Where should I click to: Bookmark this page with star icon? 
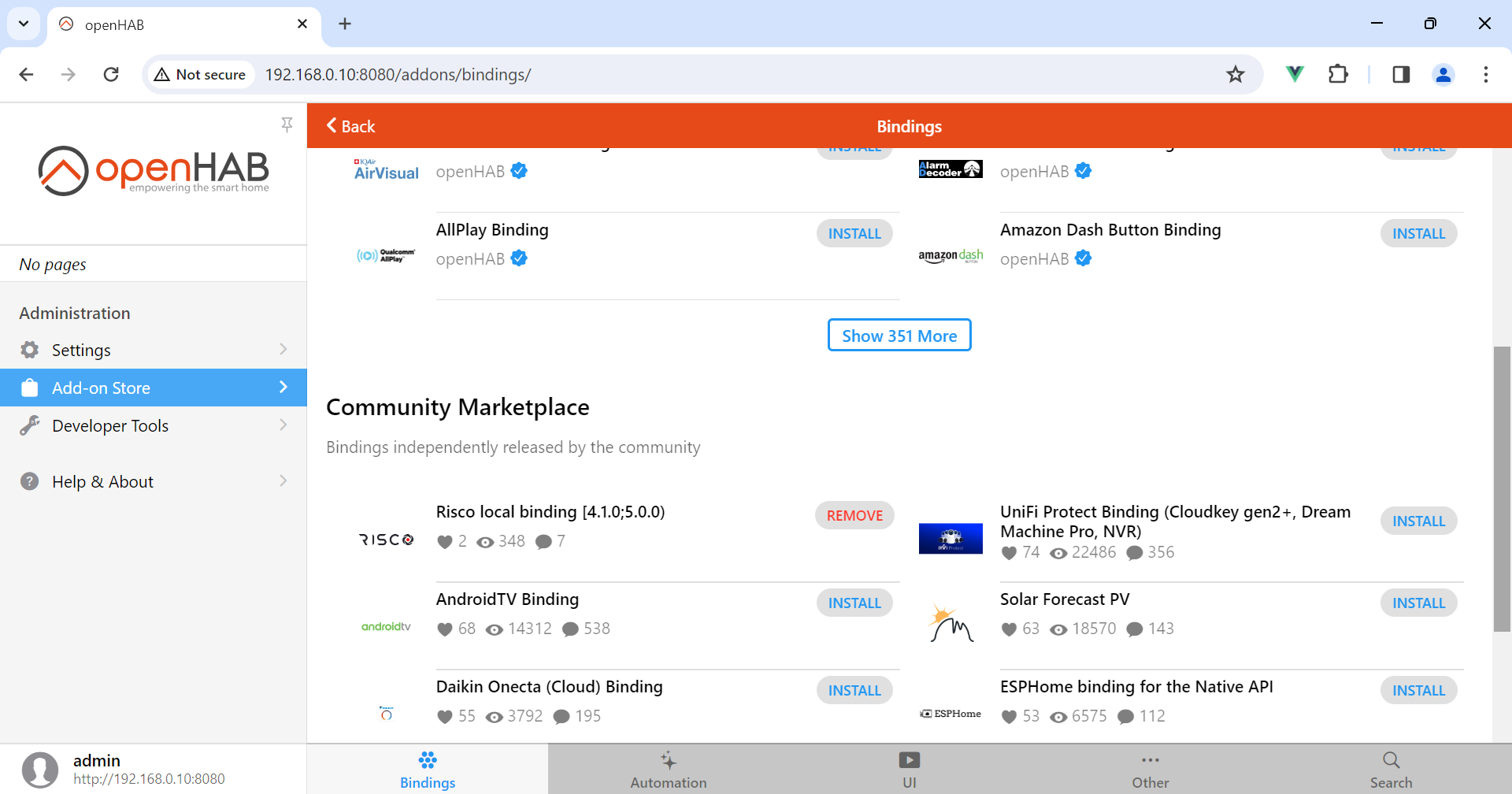tap(1235, 75)
